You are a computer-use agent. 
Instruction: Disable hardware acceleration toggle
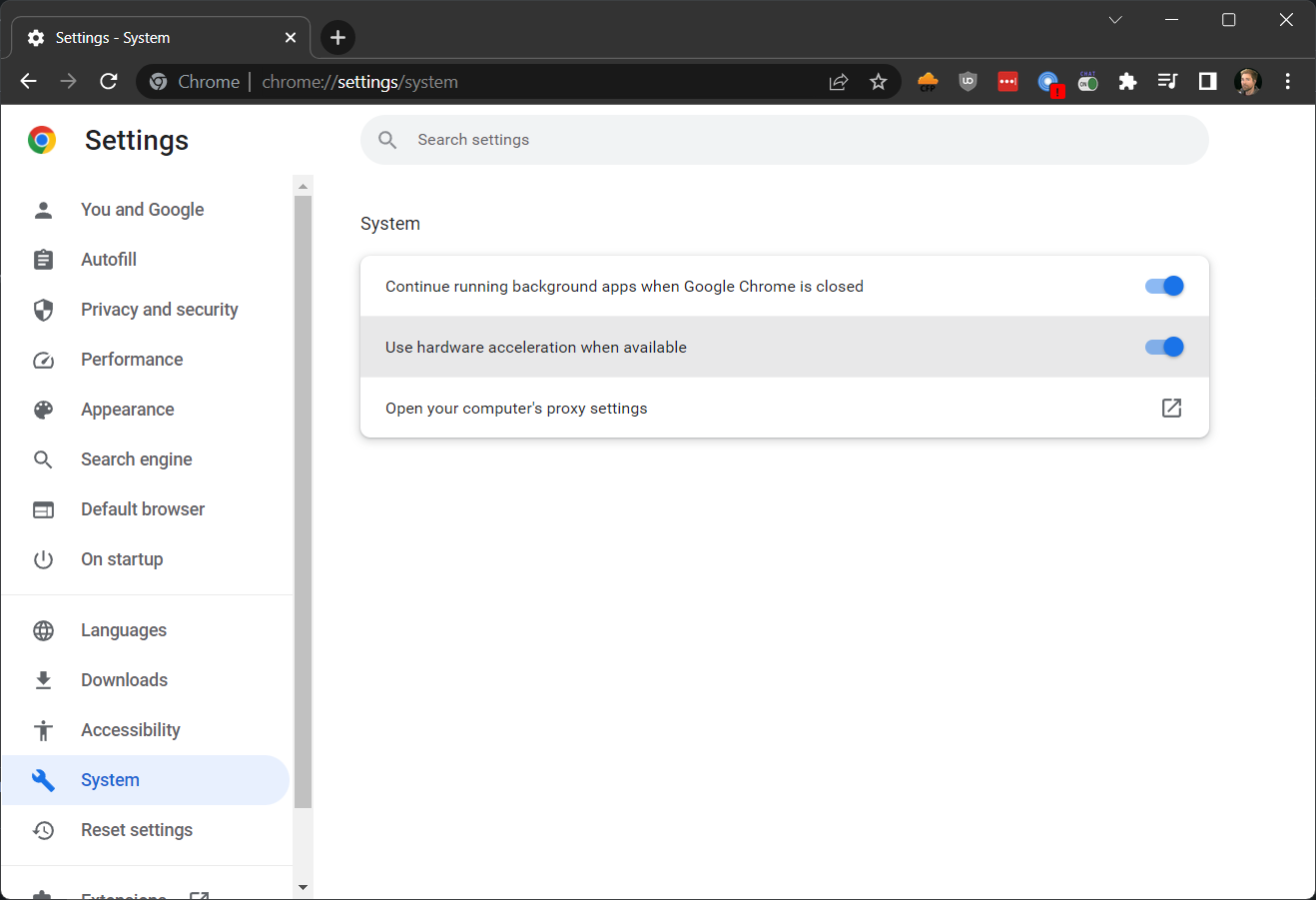pyautogui.click(x=1163, y=348)
